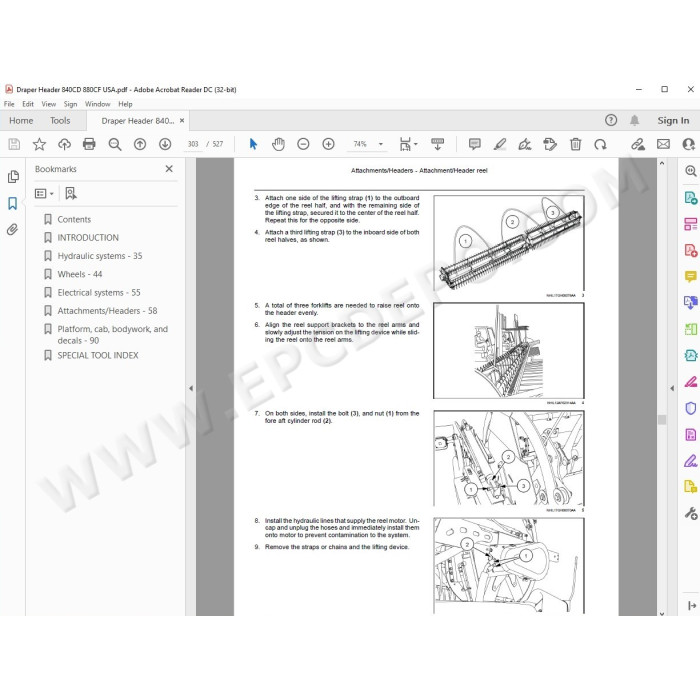The height and width of the screenshot is (700, 700).
Task: Open the Edit menu
Action: 28,104
